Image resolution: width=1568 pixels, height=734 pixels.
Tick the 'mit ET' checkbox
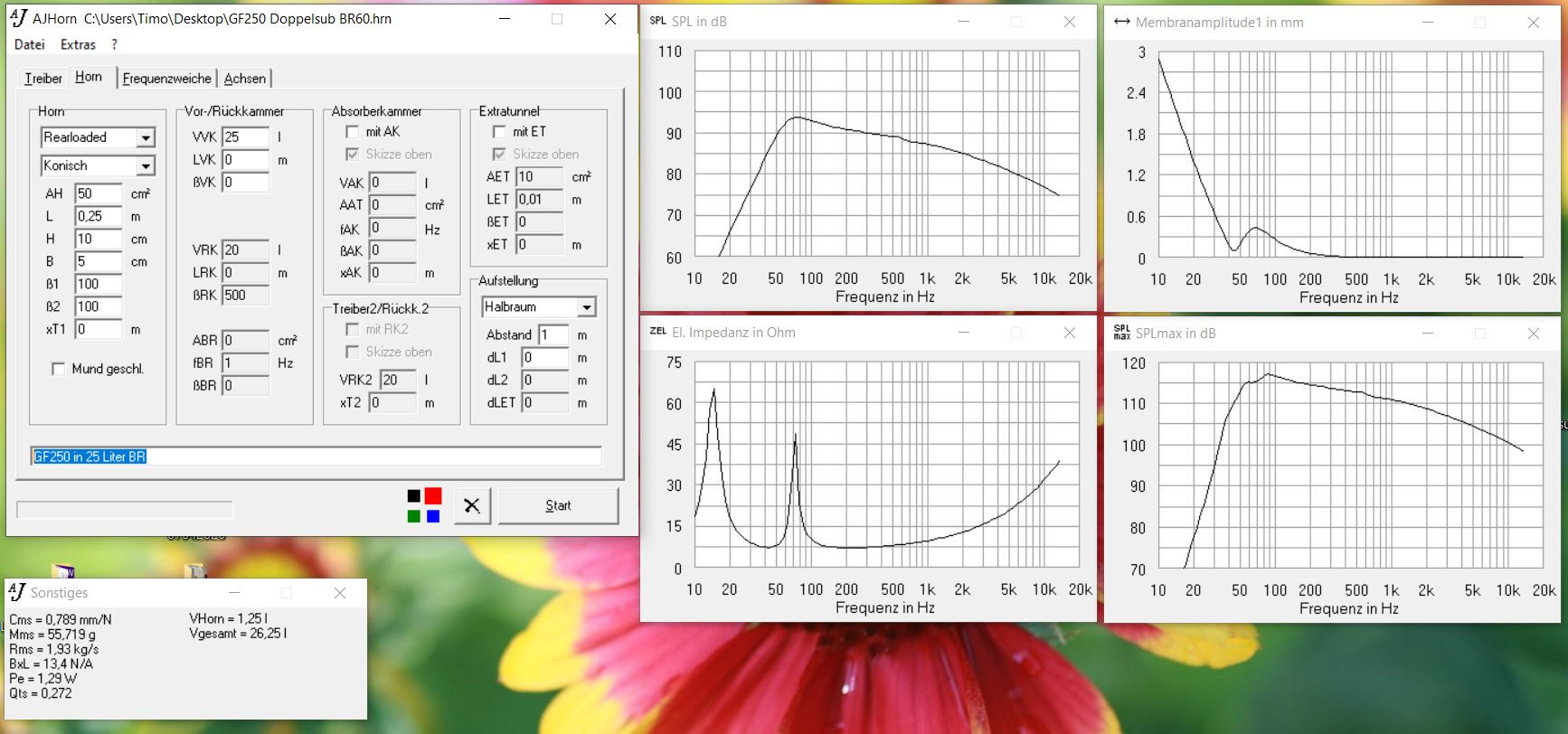[499, 132]
